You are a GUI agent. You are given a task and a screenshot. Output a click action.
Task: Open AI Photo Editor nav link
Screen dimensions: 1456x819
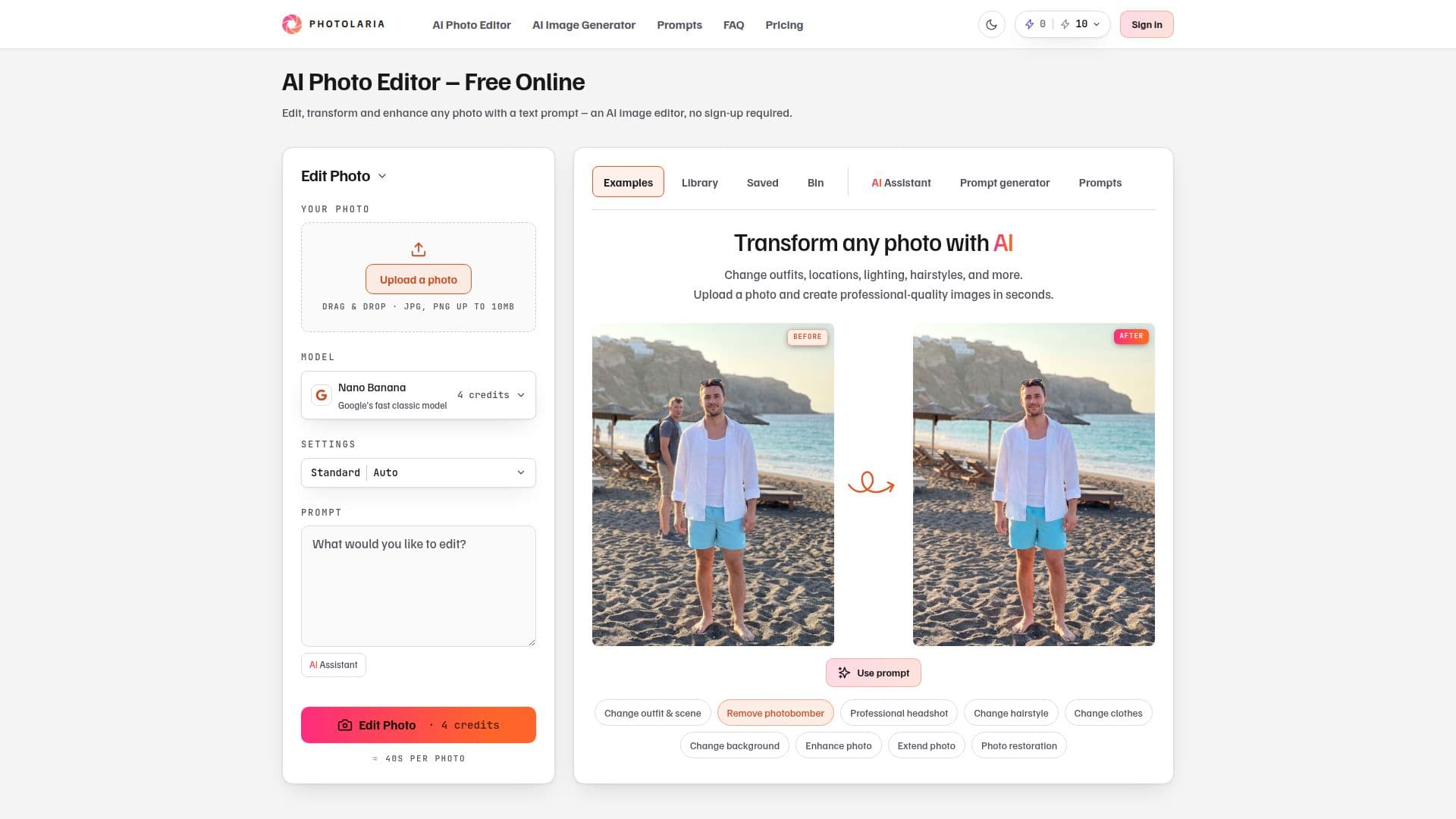tap(472, 25)
